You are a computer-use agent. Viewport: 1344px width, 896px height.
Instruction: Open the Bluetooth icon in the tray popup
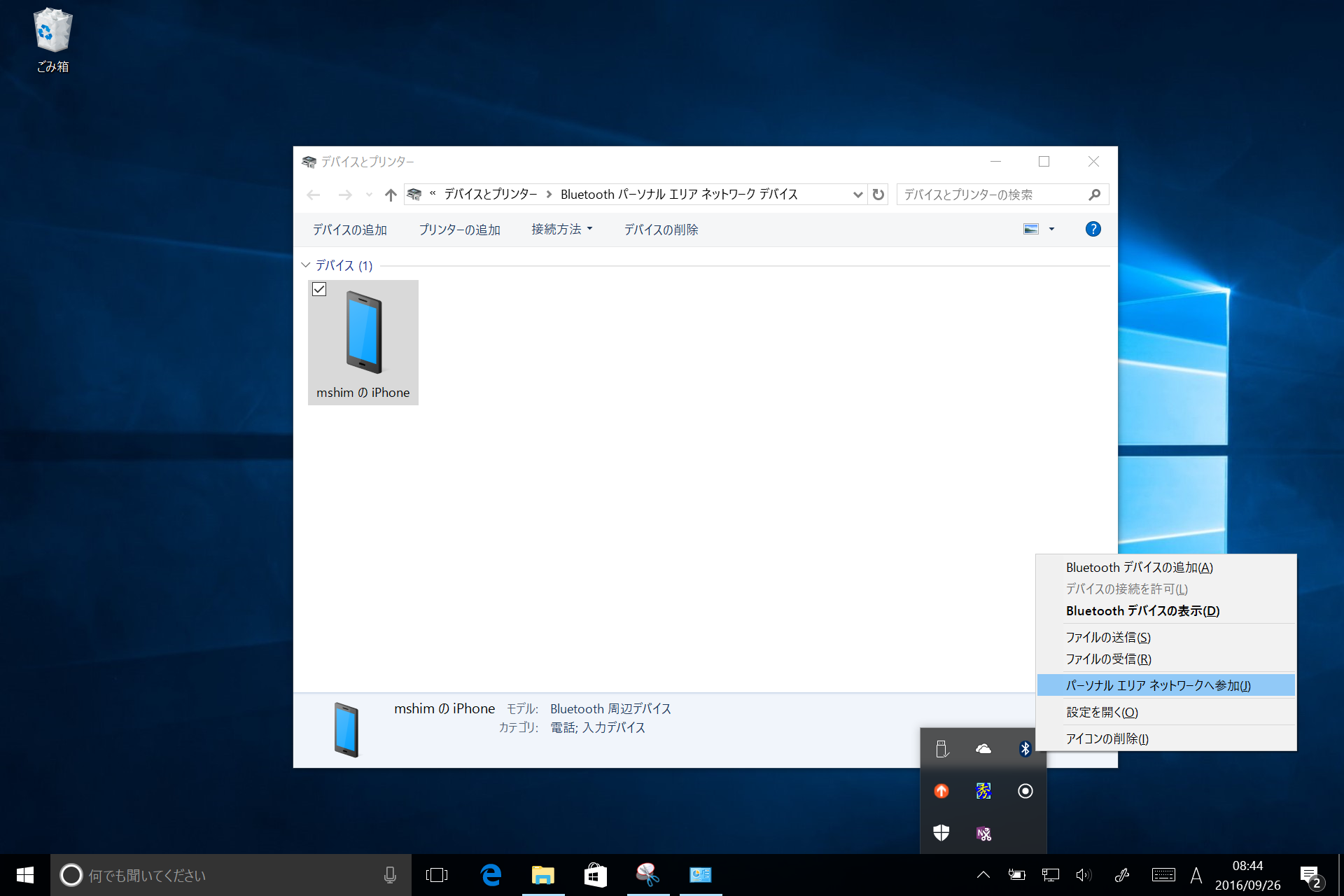coord(1025,748)
